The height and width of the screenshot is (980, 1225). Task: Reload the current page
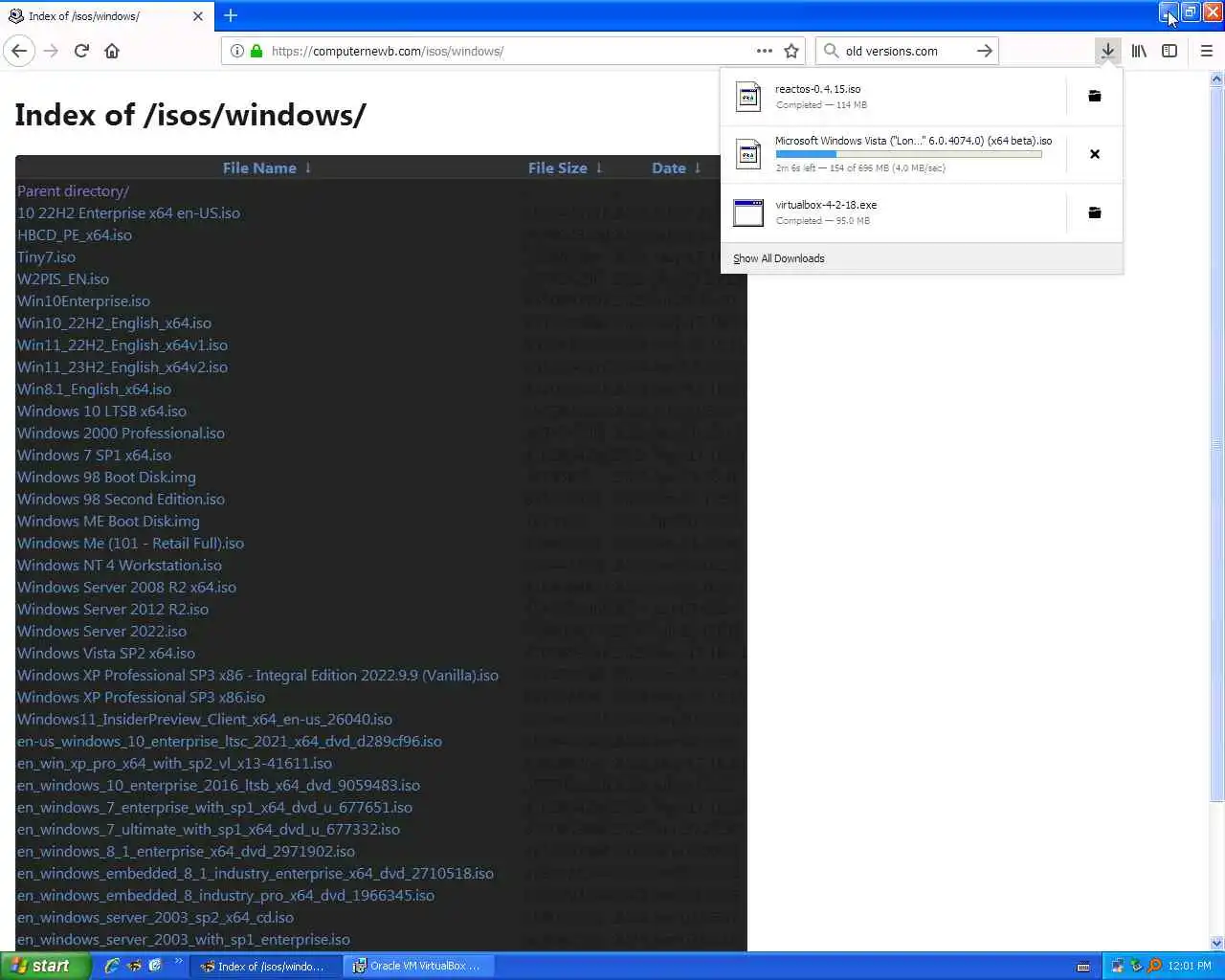pos(81,51)
